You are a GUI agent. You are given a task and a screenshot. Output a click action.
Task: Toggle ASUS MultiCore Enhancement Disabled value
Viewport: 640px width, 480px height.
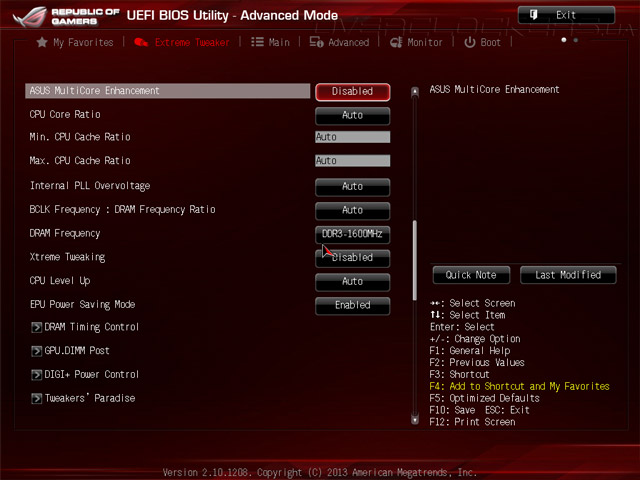(353, 92)
